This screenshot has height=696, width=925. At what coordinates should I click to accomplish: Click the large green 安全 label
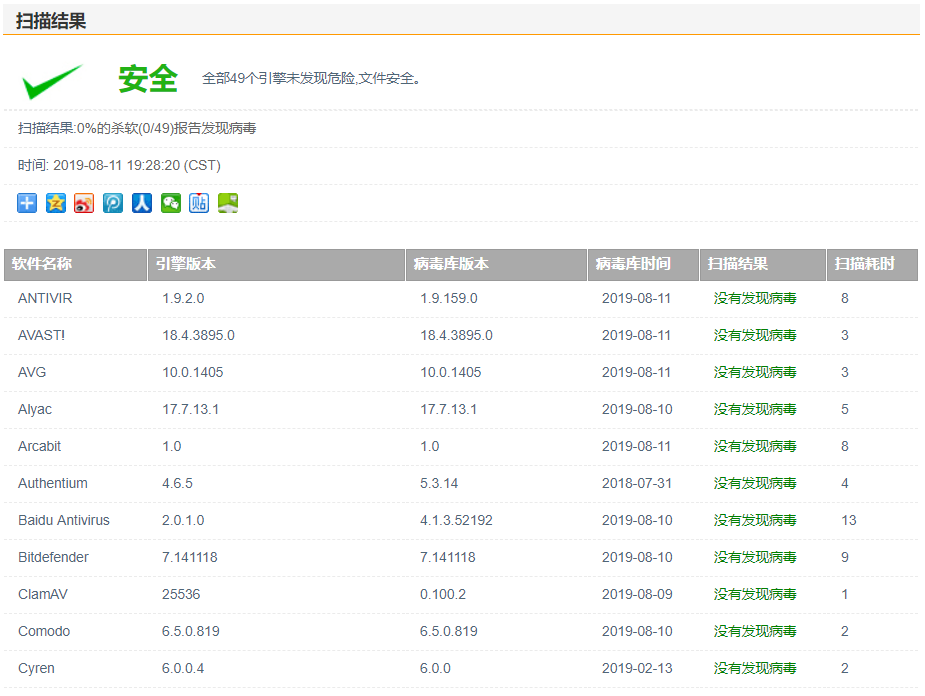(x=148, y=79)
